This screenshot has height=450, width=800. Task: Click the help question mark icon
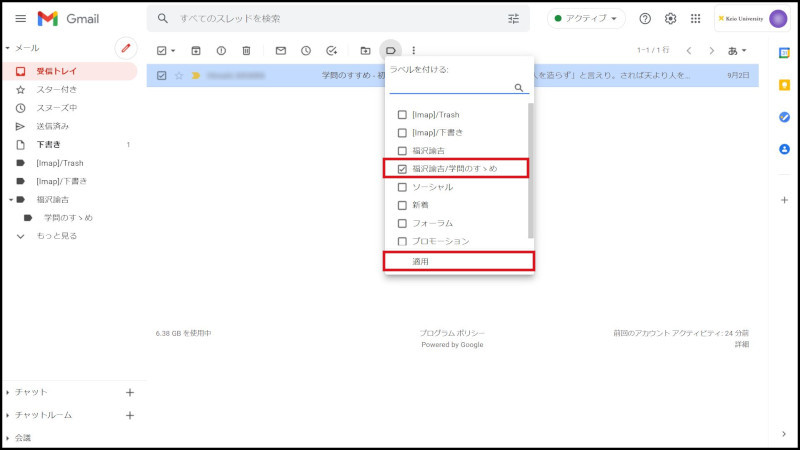point(645,19)
